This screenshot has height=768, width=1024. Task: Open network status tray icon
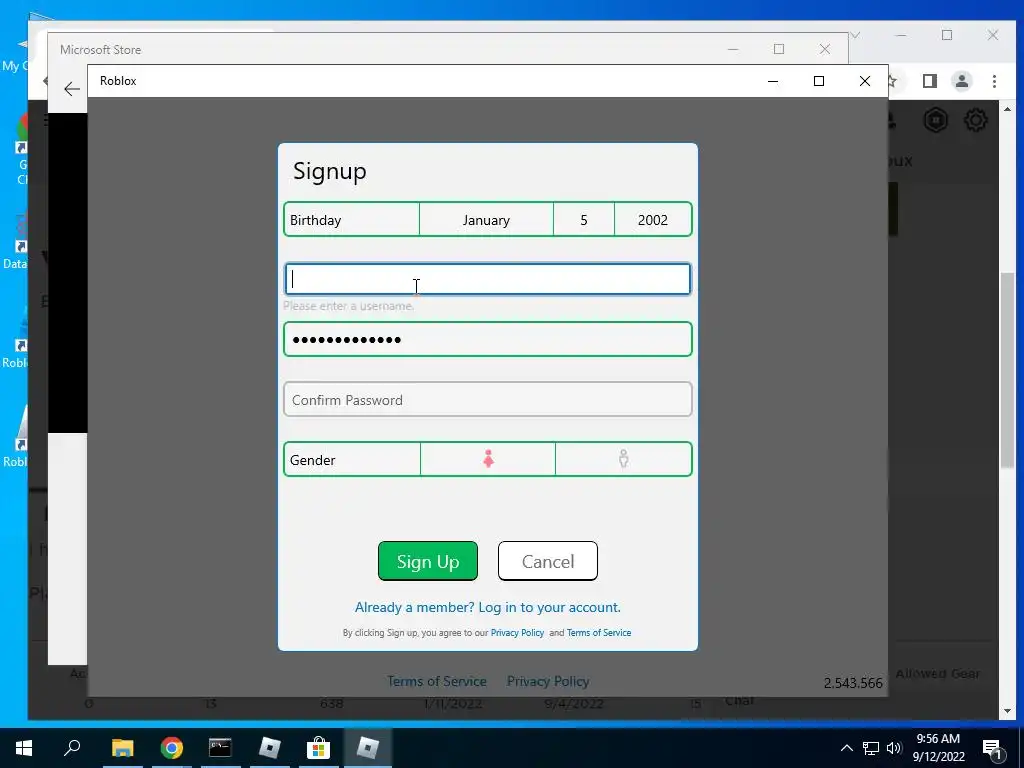(871, 748)
